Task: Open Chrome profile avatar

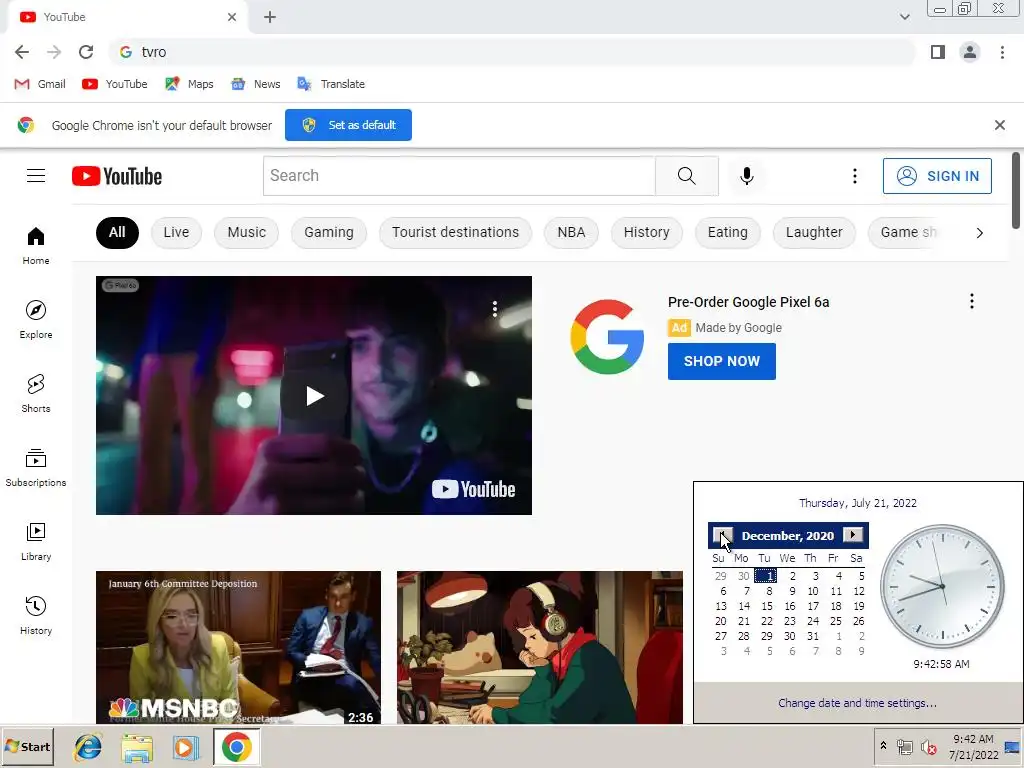Action: click(x=970, y=52)
